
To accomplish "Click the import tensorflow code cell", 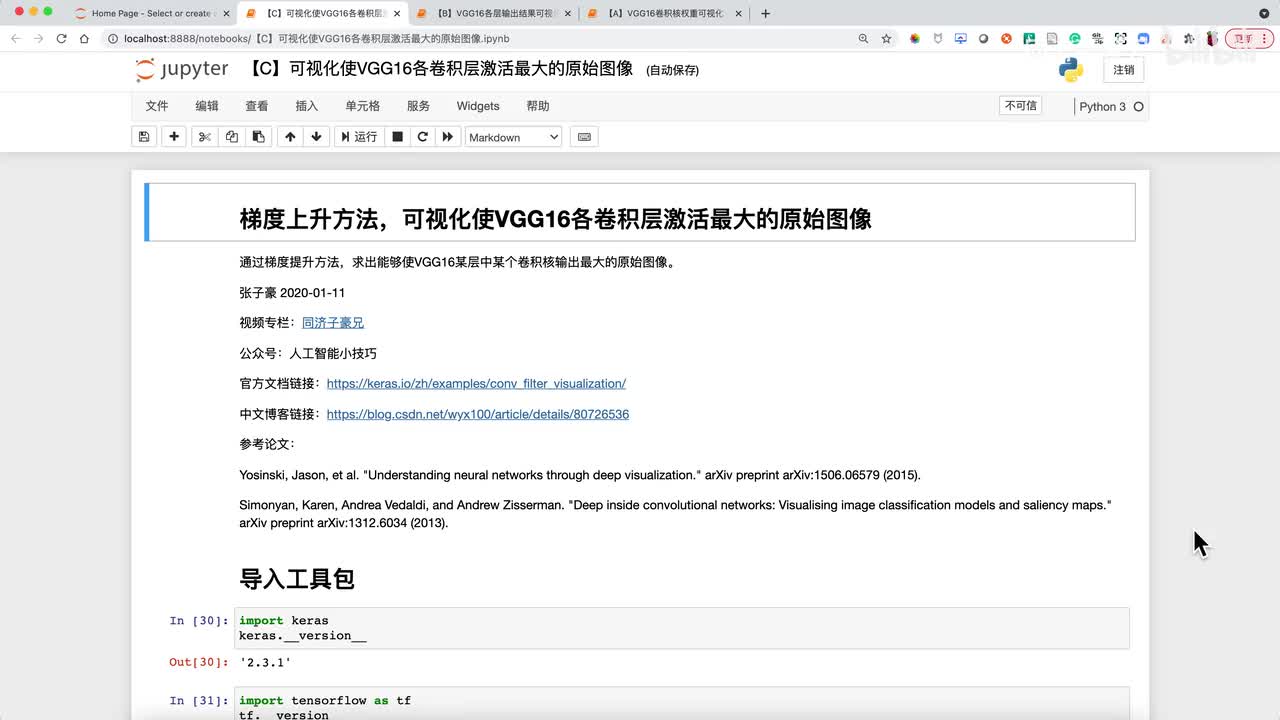I will click(681, 704).
